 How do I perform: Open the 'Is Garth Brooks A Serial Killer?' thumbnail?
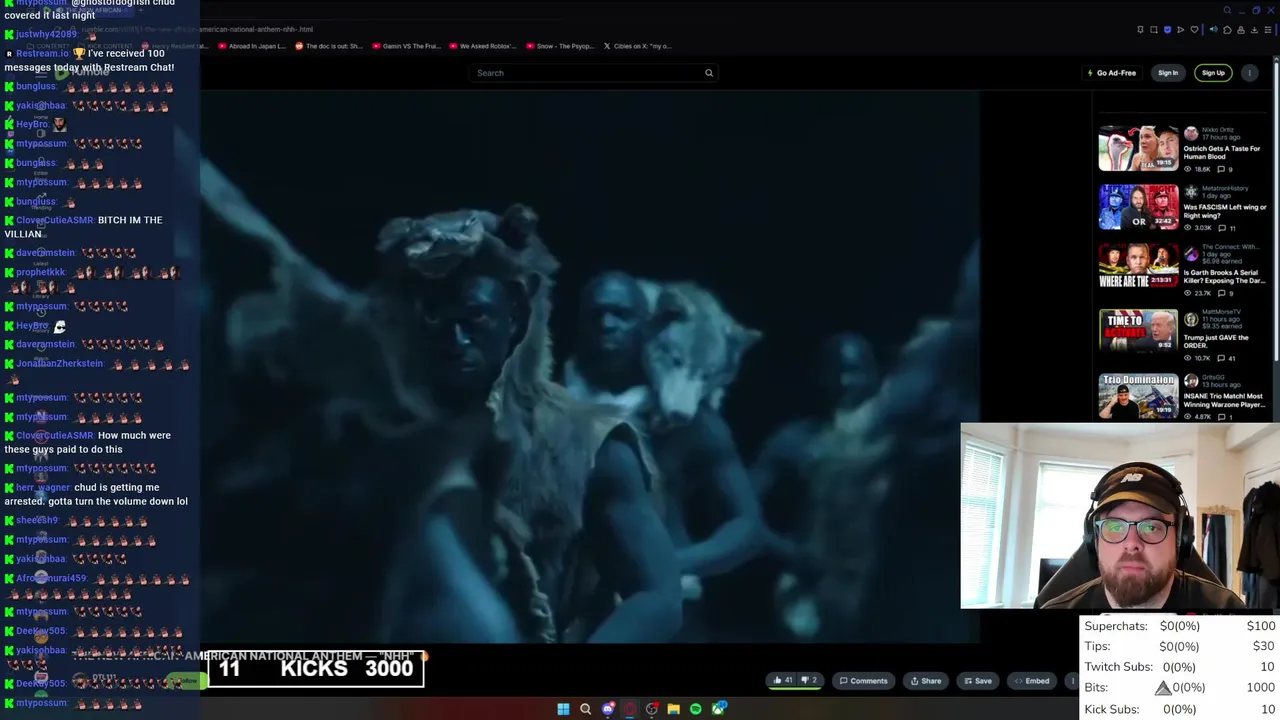(x=1138, y=265)
